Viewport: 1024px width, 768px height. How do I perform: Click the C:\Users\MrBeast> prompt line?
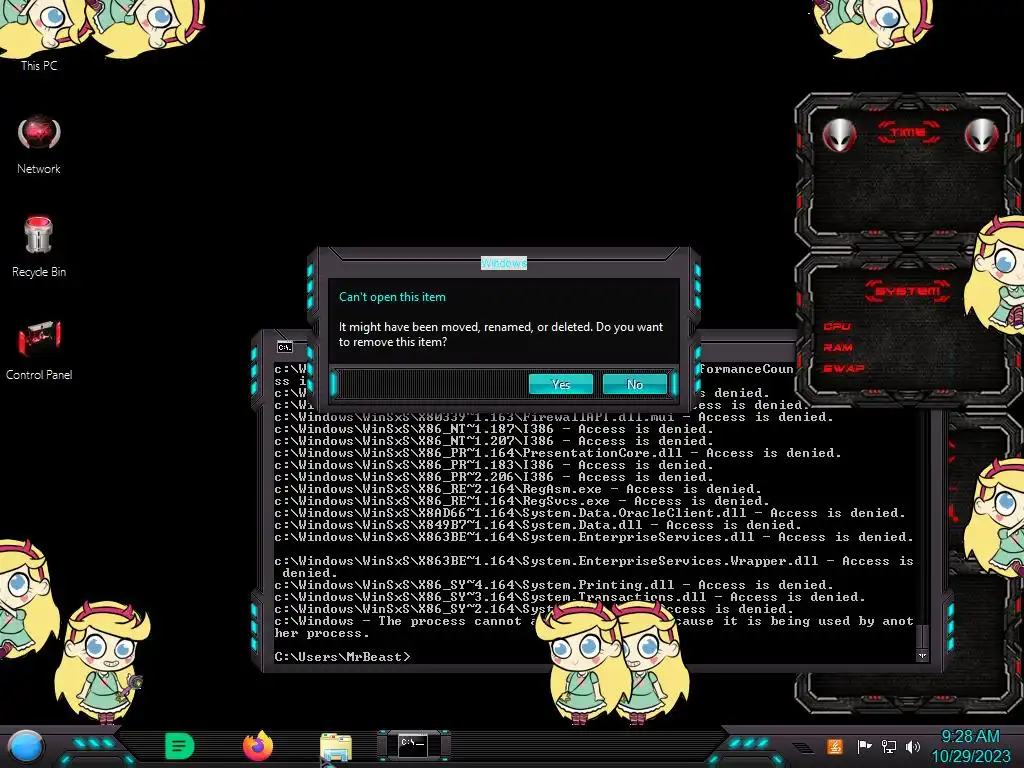point(342,657)
